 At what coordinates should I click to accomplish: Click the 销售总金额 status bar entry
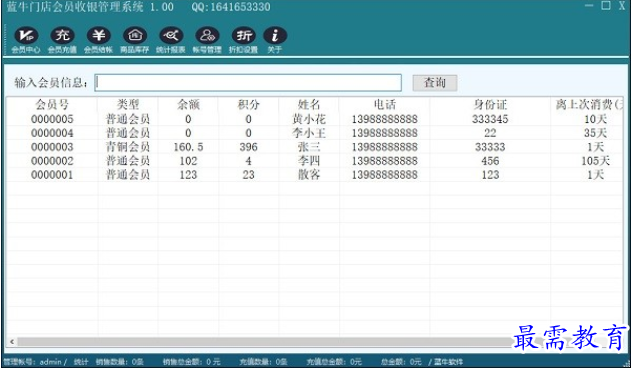(x=192, y=362)
